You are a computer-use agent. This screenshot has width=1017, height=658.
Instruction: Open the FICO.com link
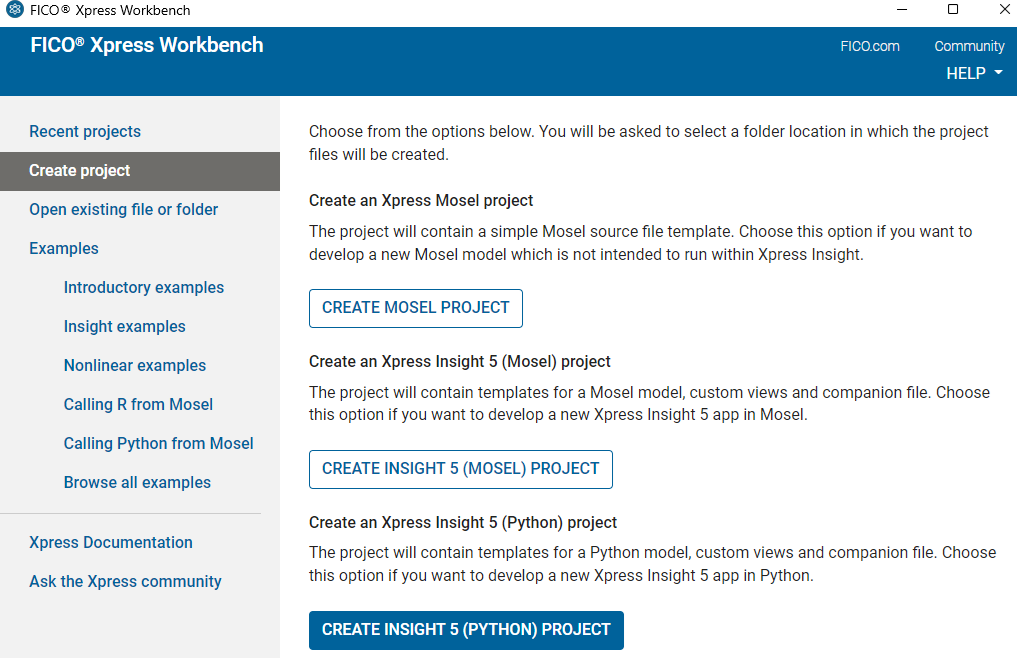tap(870, 46)
